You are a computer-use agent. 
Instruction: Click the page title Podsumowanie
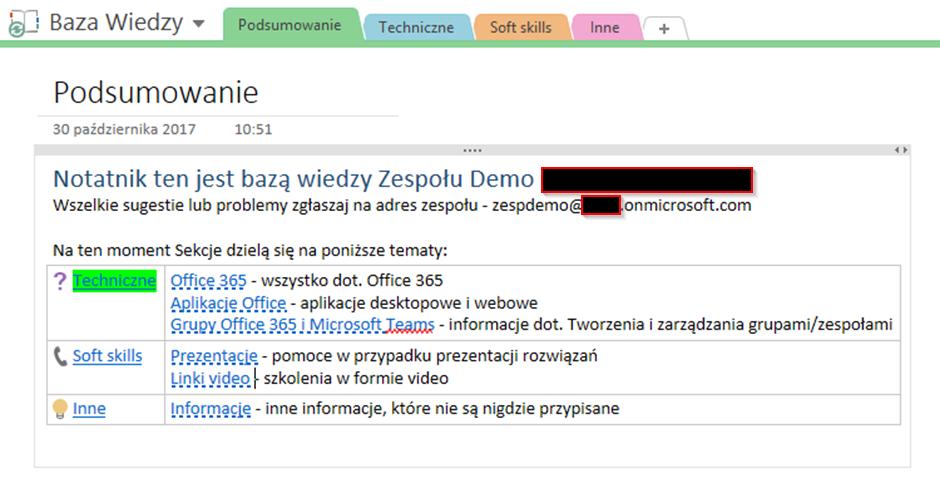[156, 92]
